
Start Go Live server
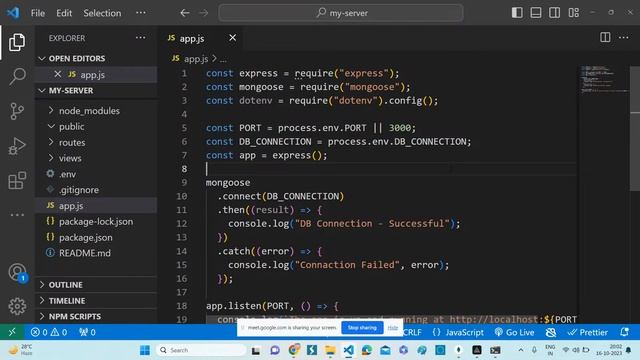(x=514, y=332)
